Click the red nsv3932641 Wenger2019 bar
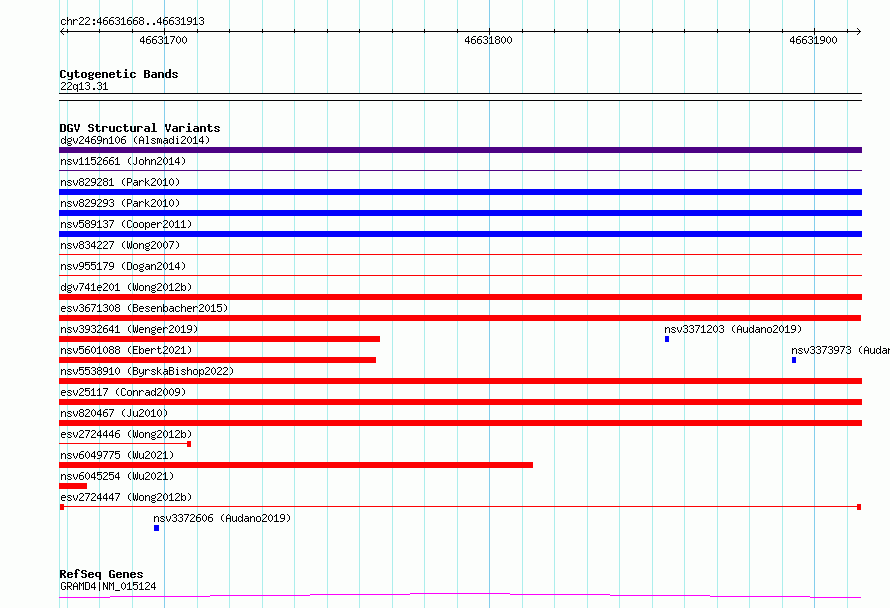This screenshot has height=608, width=890. [x=220, y=339]
